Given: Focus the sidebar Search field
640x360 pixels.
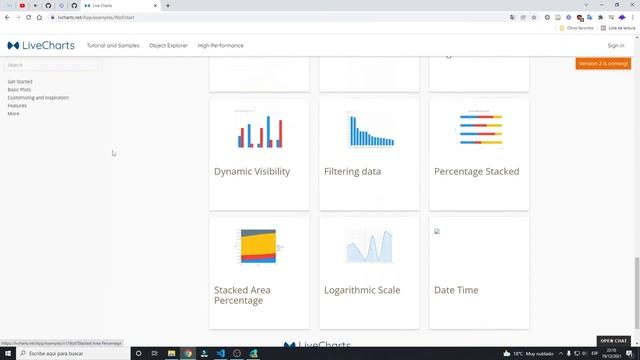Looking at the screenshot, I should [52, 65].
